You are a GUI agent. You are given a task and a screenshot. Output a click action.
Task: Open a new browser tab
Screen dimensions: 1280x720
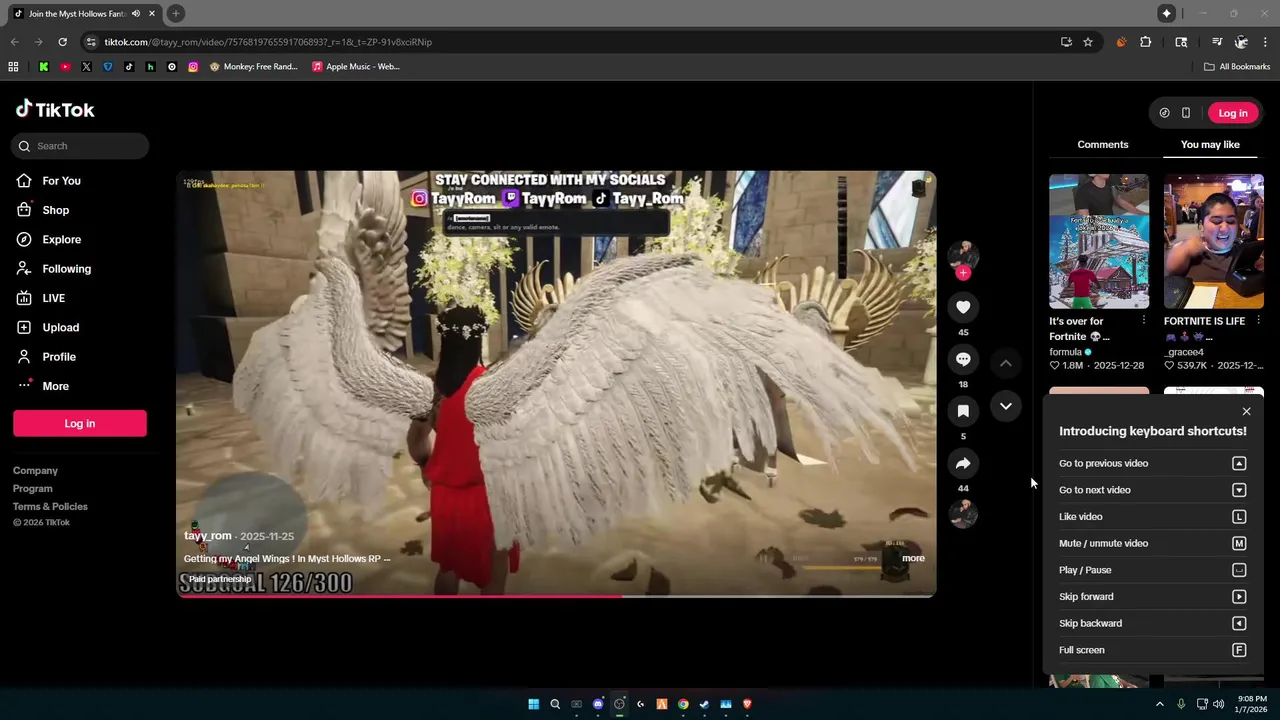(175, 13)
